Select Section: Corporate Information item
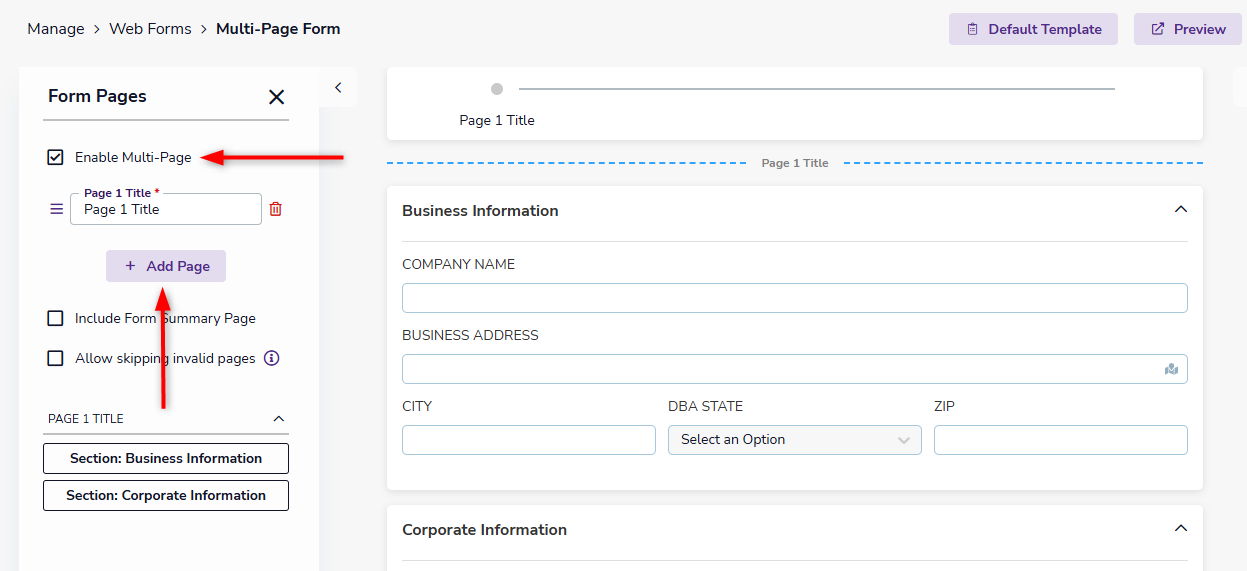This screenshot has height=571, width=1247. coord(166,495)
